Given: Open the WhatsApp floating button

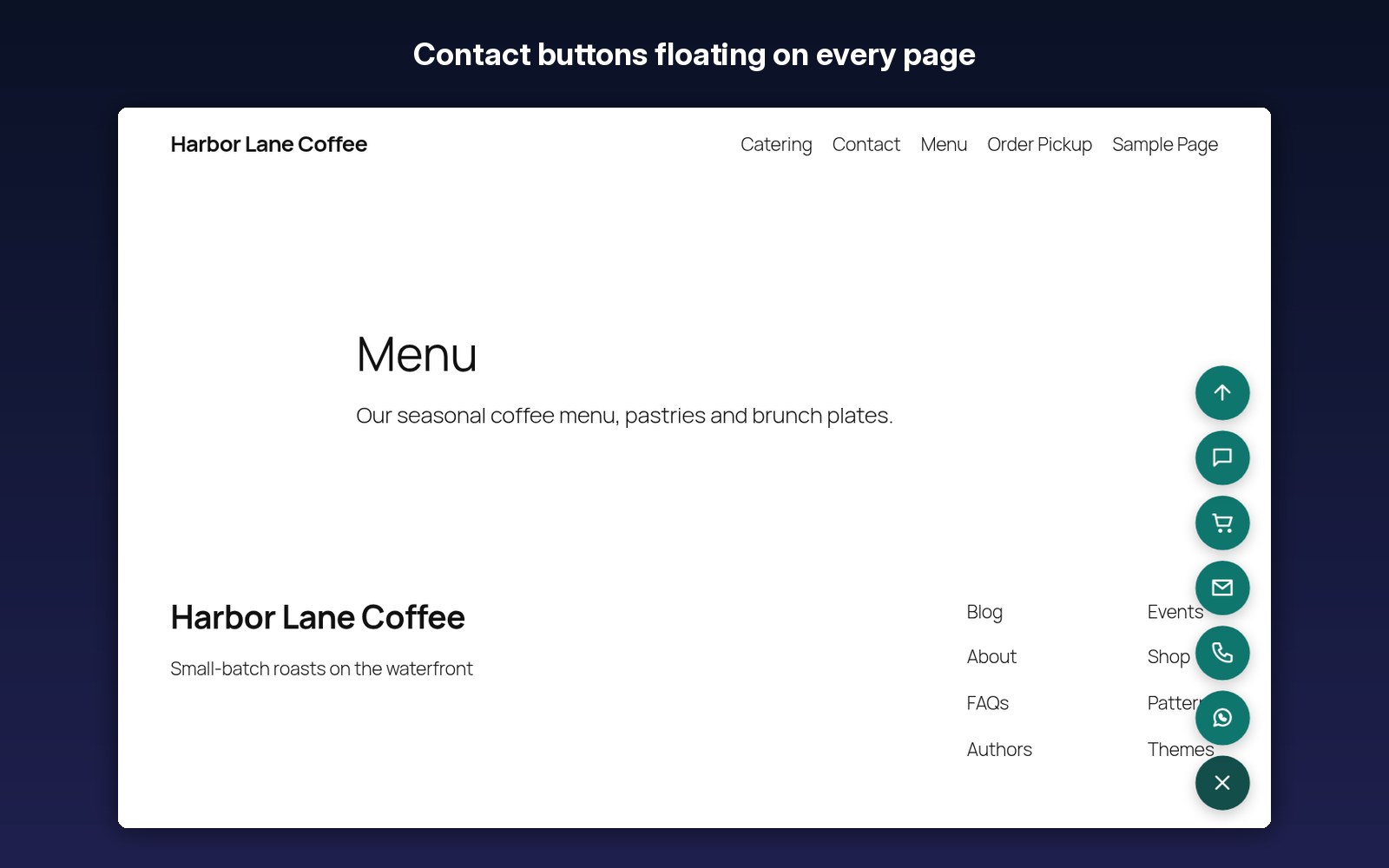Looking at the screenshot, I should tap(1222, 718).
